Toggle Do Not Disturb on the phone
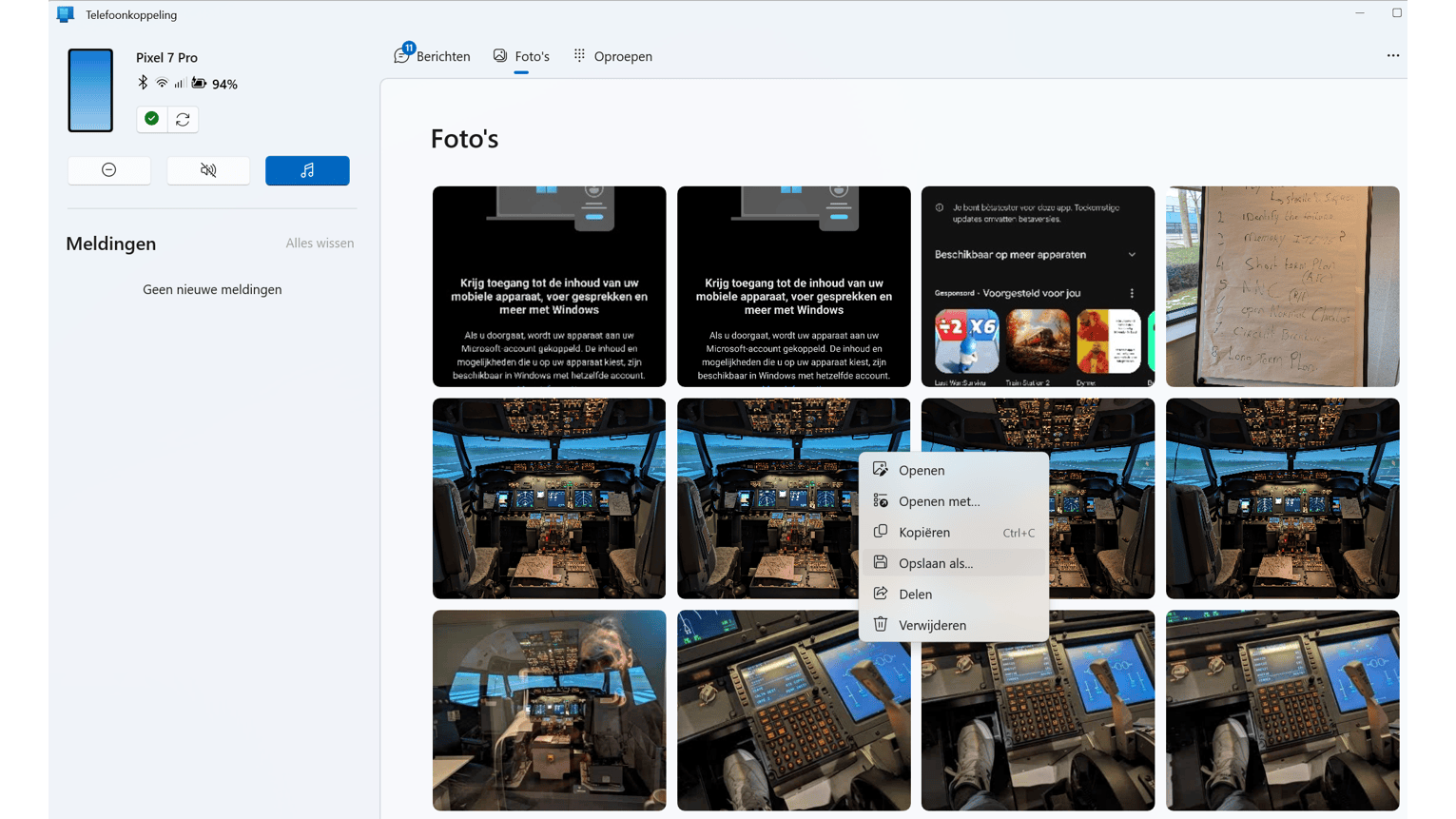This screenshot has height=819, width=1456. pyautogui.click(x=109, y=170)
